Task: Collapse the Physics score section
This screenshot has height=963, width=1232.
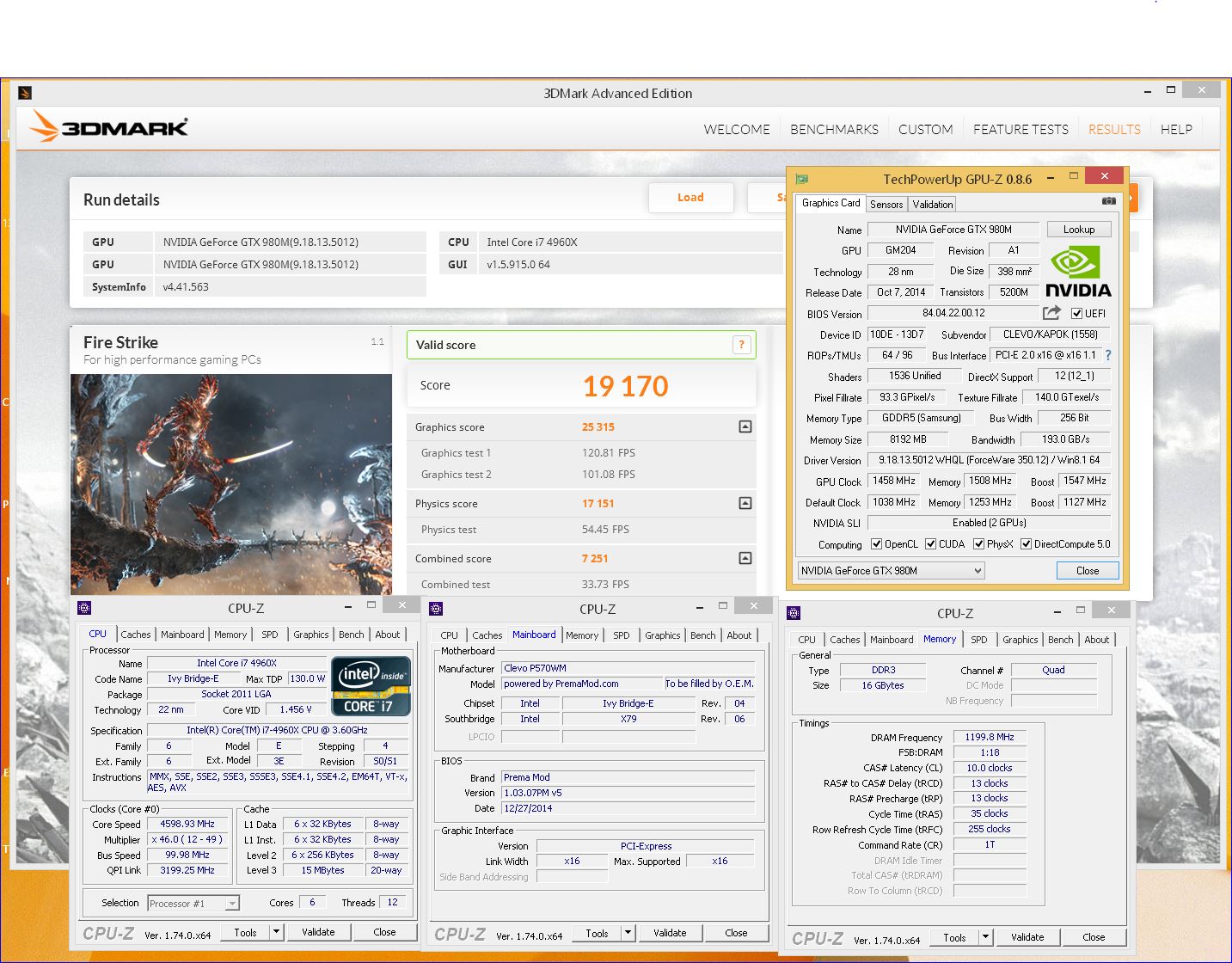Action: (745, 504)
